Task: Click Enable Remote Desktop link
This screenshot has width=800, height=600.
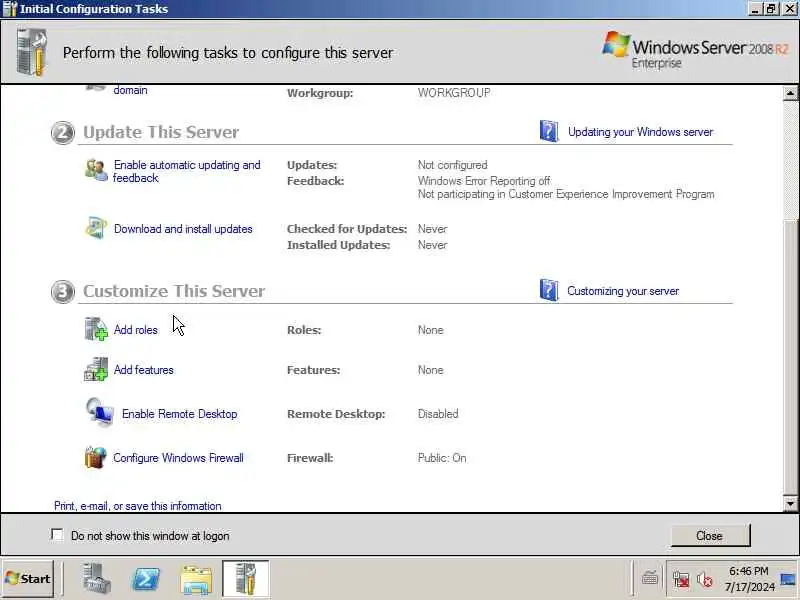Action: [180, 414]
